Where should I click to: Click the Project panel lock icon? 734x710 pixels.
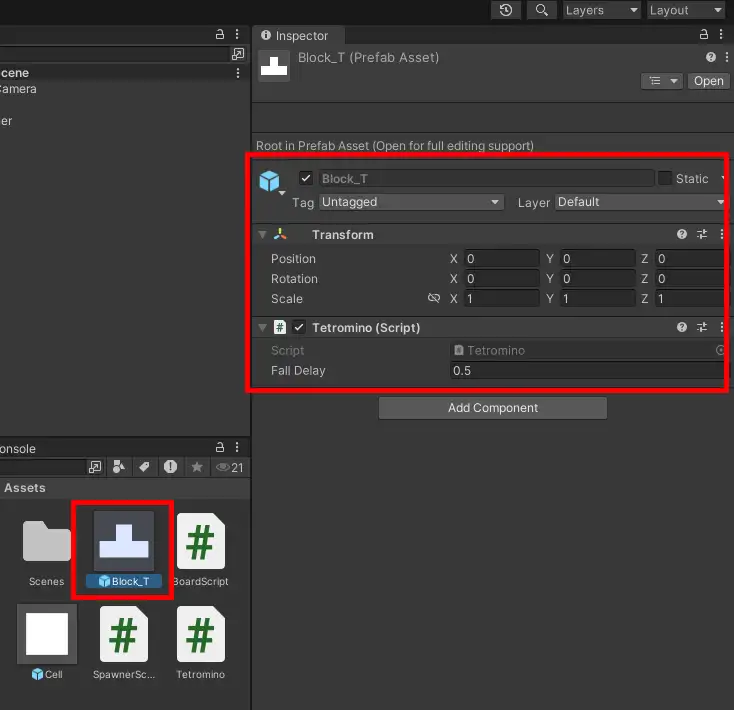[220, 448]
